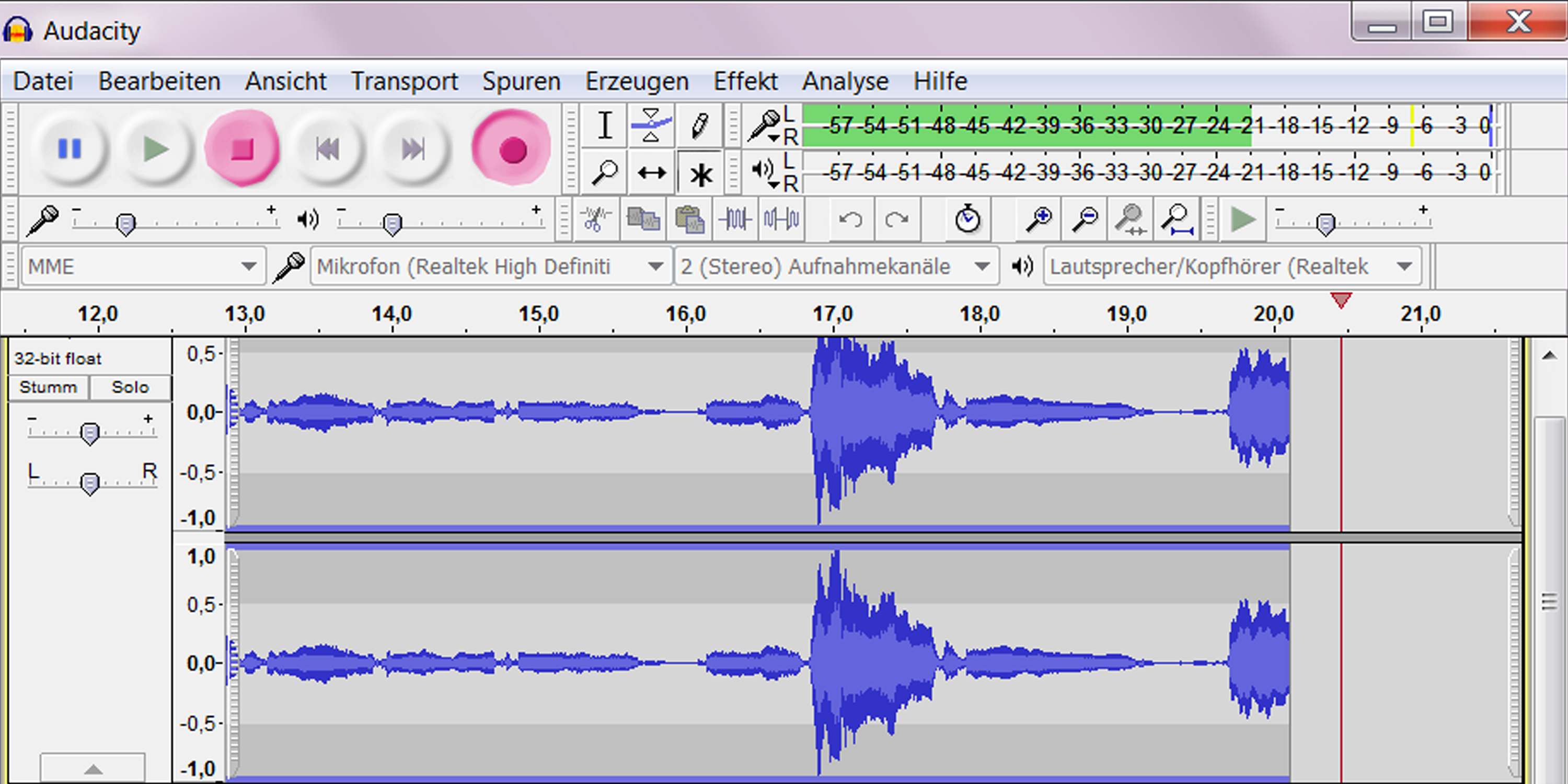
Task: Open the Effekt menu
Action: [745, 82]
